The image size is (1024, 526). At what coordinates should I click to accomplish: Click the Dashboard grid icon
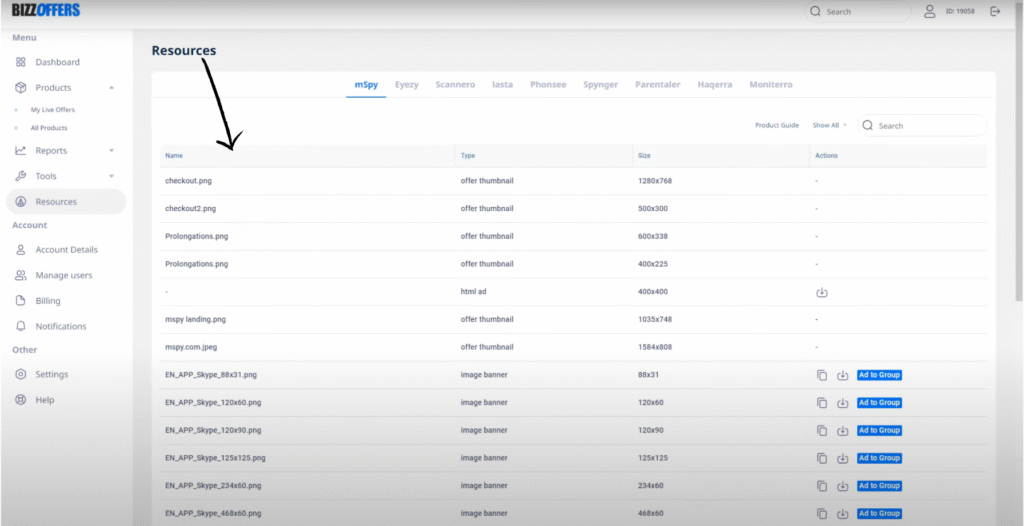click(21, 62)
